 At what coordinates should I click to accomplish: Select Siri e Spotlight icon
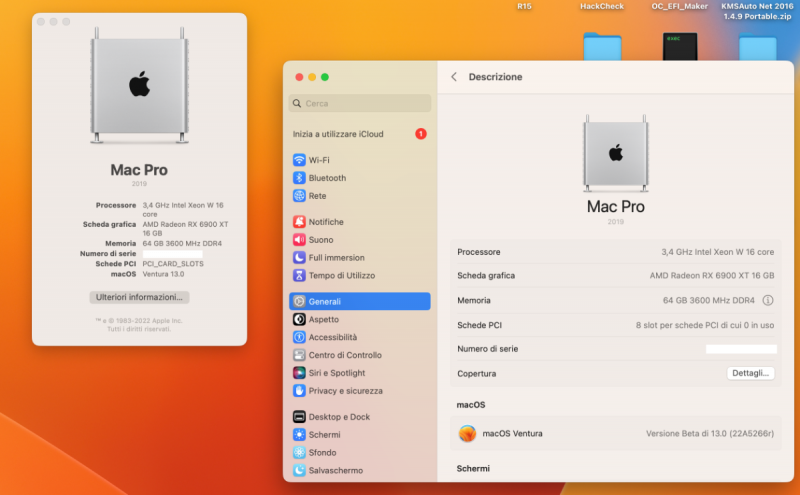click(300, 373)
